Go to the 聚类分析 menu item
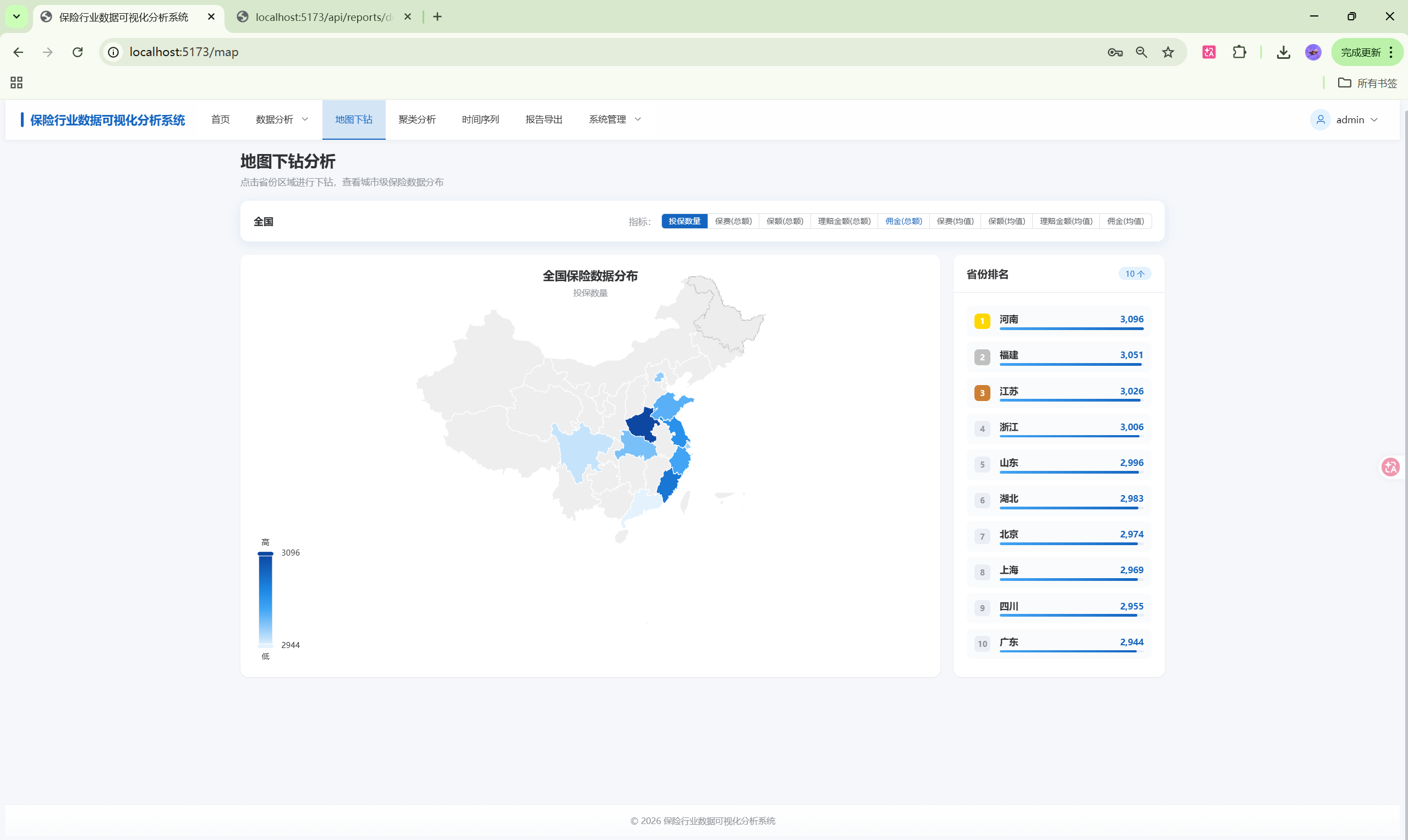Viewport: 1408px width, 840px height. point(417,119)
